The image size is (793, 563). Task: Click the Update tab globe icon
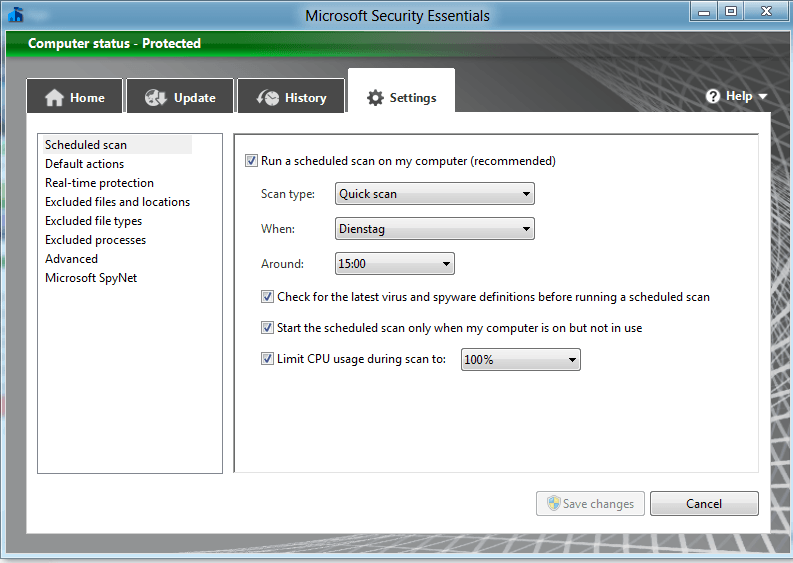click(x=155, y=98)
